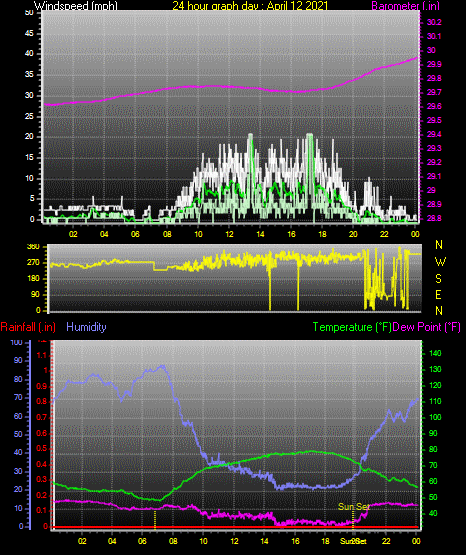Click the 12 hour tick on windspeed chart

coord(229,234)
